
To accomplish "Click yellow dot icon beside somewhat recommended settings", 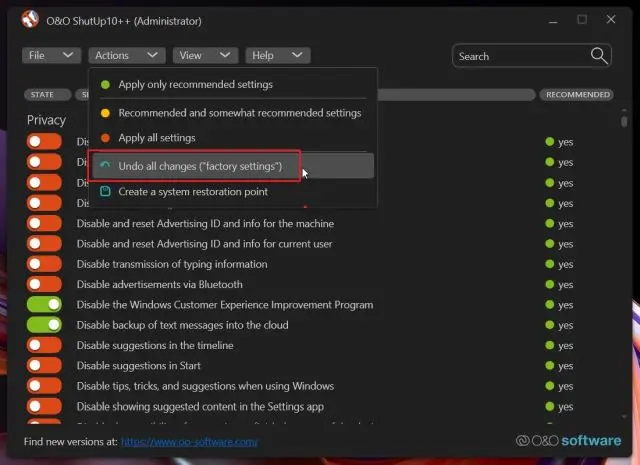I will pos(105,113).
